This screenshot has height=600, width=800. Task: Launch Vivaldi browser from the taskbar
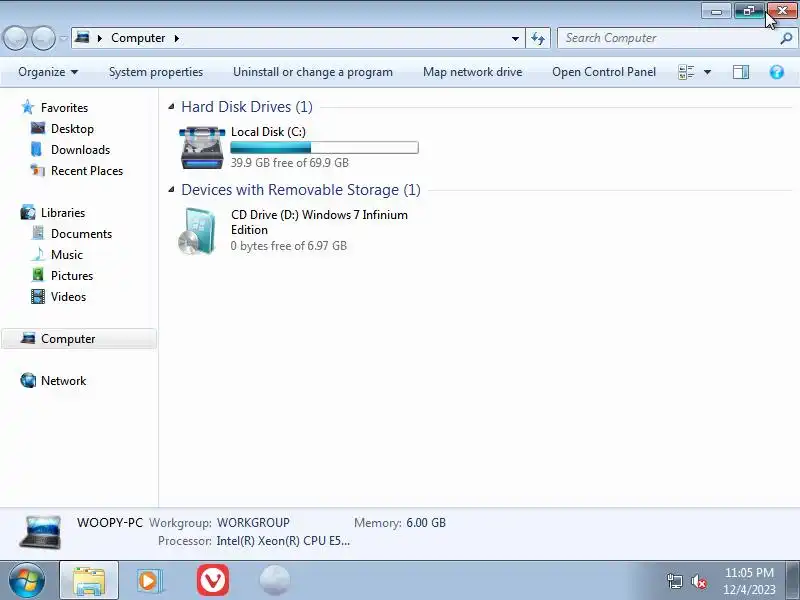[x=213, y=580]
